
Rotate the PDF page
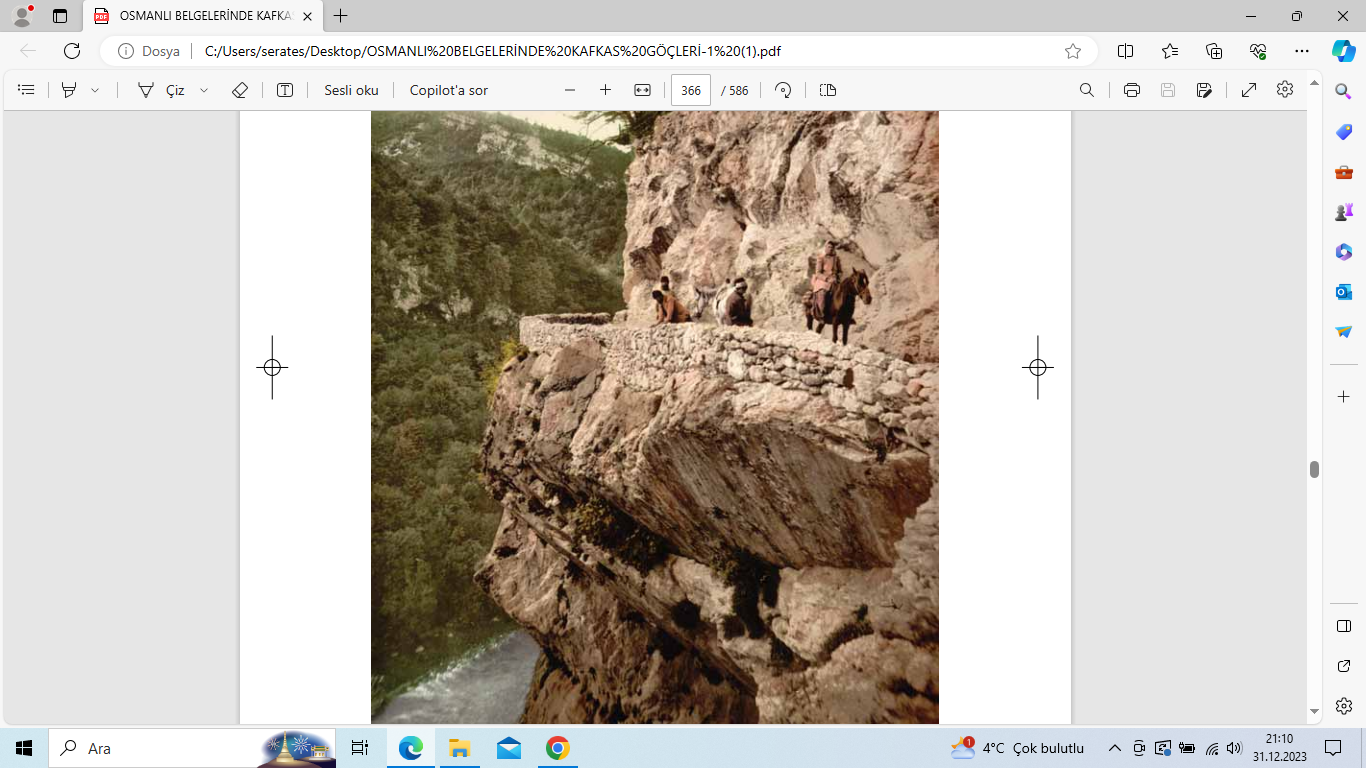[784, 90]
